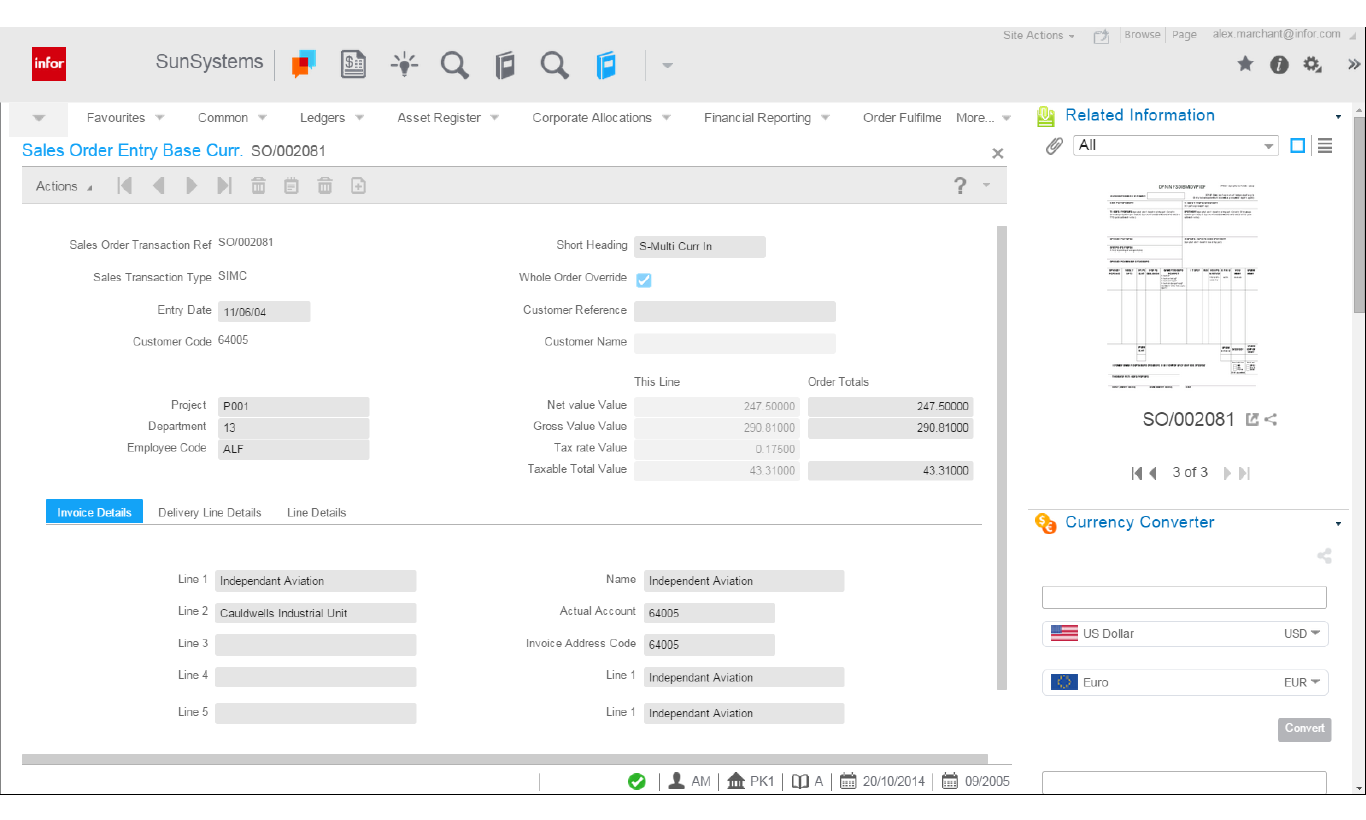Click the form vertical scrollbar
The width and height of the screenshot is (1366, 820).
pos(1002,457)
